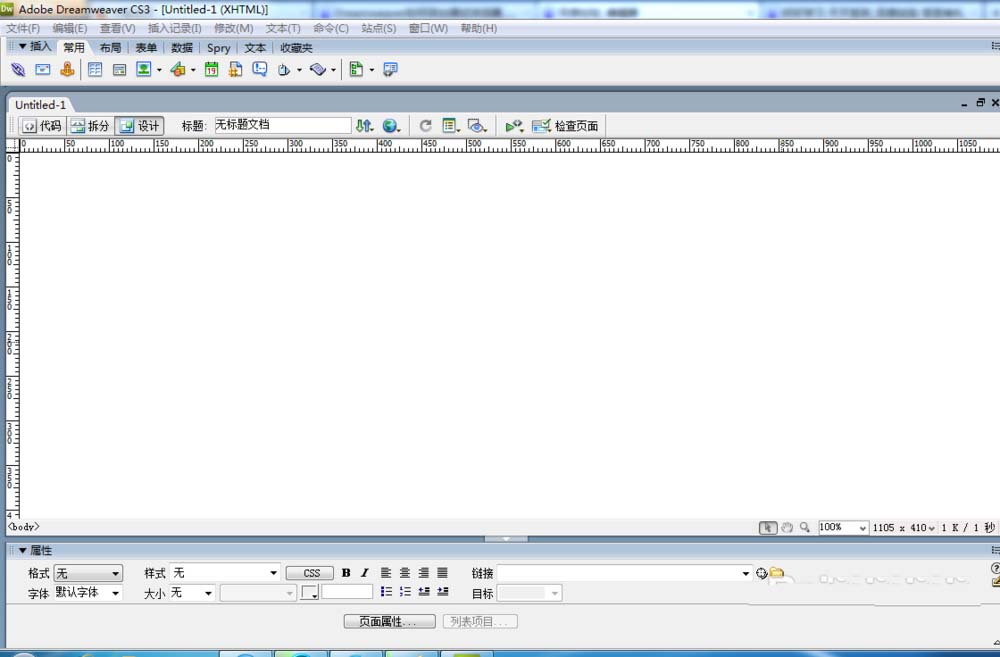Click the Ordered List button
The width and height of the screenshot is (1000, 657).
[405, 592]
